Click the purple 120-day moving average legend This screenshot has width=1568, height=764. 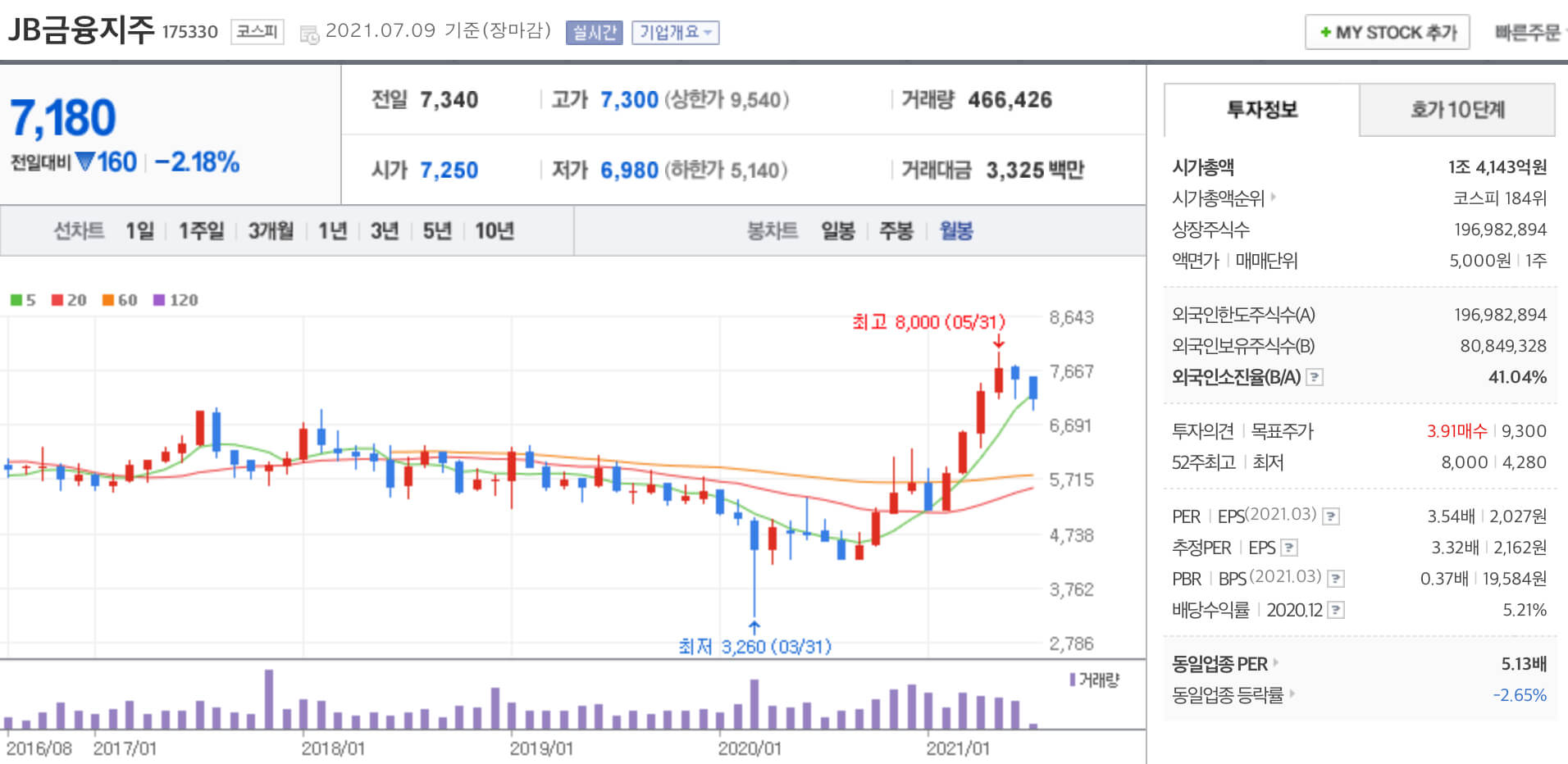point(175,300)
